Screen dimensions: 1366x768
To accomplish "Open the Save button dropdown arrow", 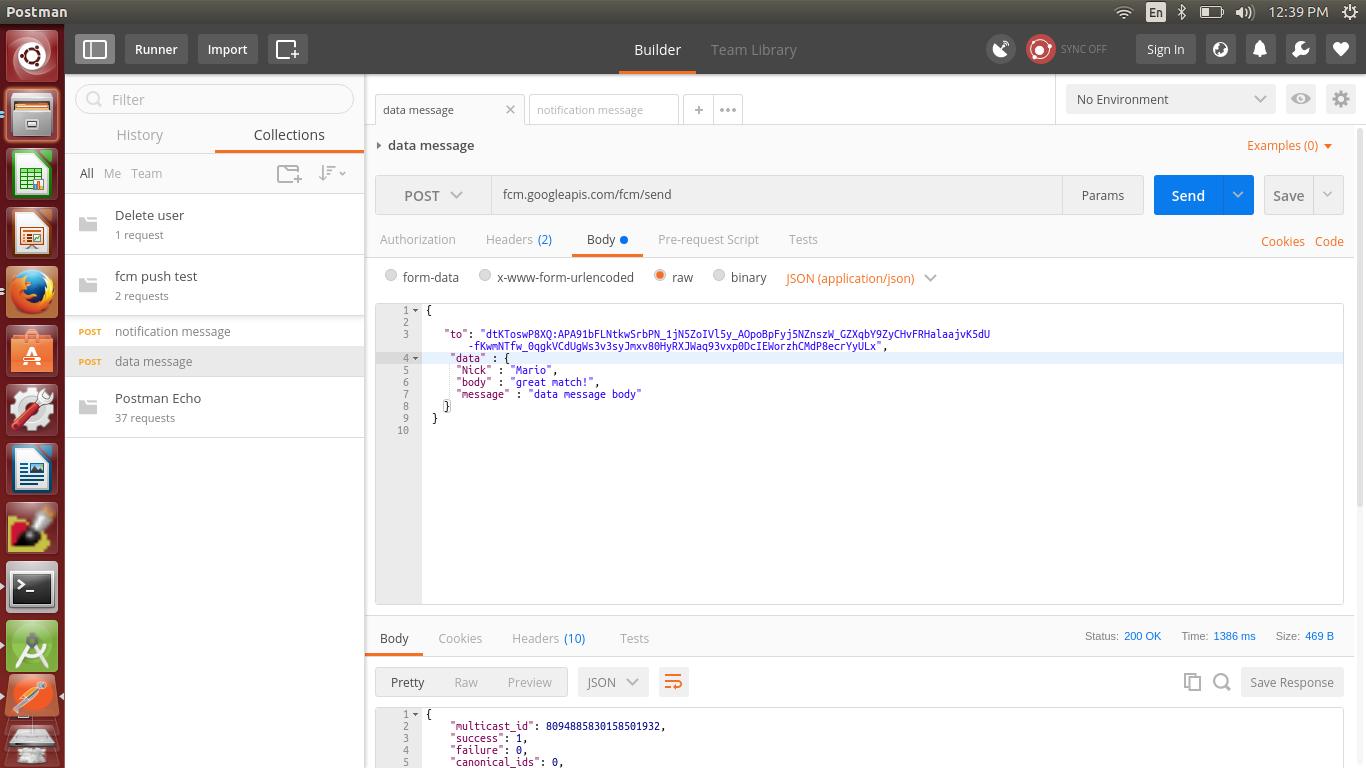I will (x=1328, y=195).
